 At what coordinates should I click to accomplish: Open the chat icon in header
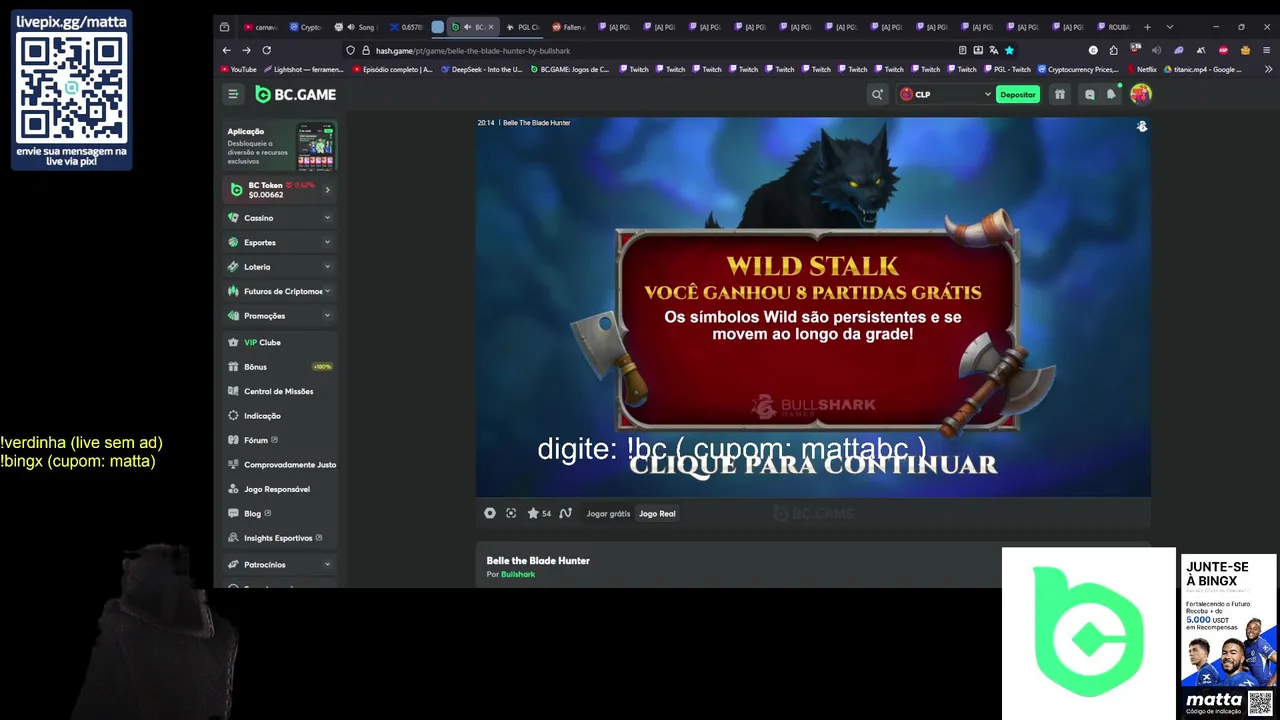click(1090, 94)
